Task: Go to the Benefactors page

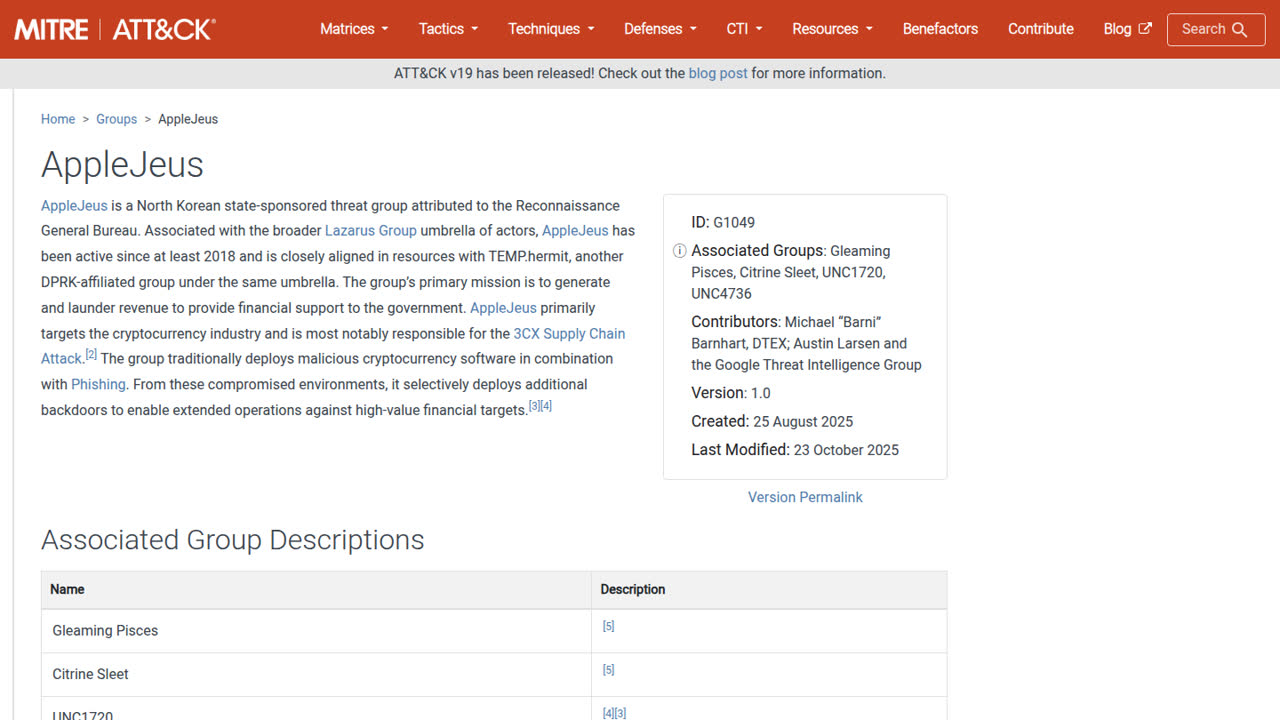Action: tap(940, 29)
